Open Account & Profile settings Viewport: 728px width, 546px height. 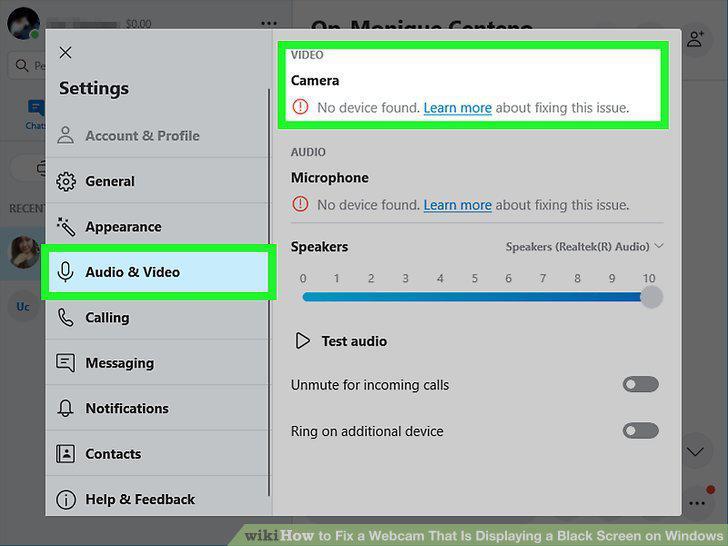tap(158, 136)
